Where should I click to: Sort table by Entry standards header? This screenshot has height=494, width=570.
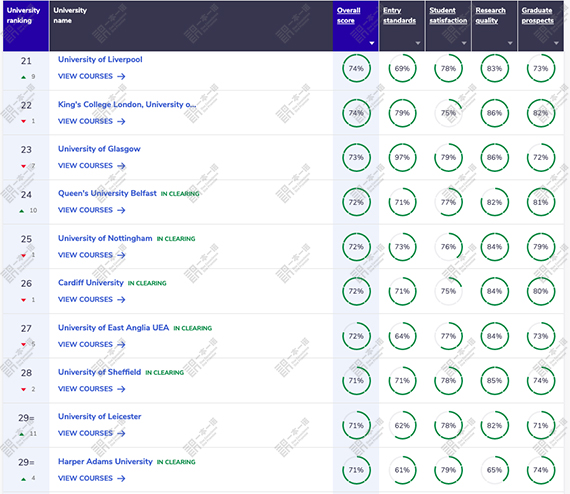(x=399, y=15)
